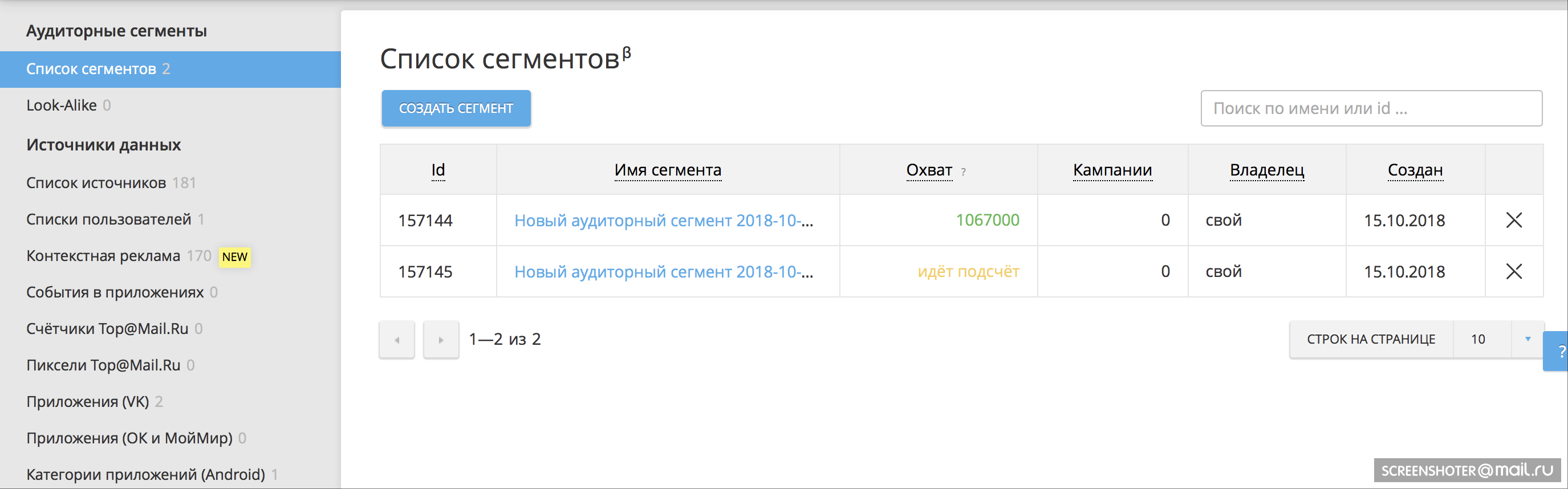Screen dimensions: 1568x489
Task: Go to Списки пользователей section
Action: click(x=108, y=219)
